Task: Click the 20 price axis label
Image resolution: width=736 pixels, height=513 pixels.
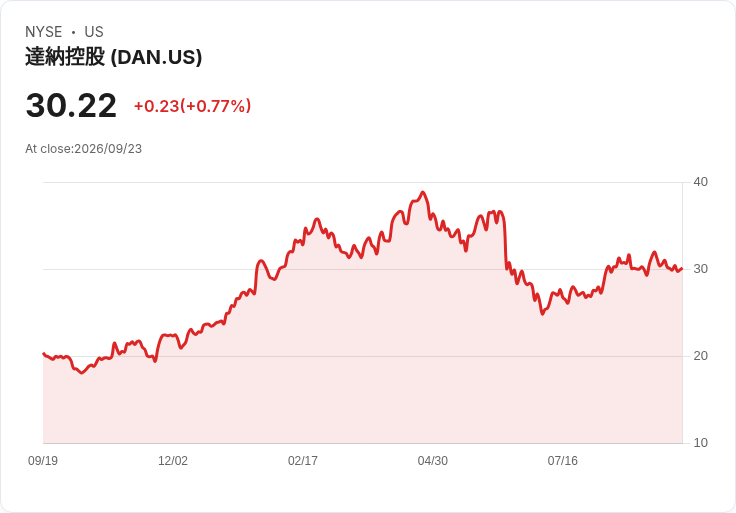Action: [x=700, y=356]
